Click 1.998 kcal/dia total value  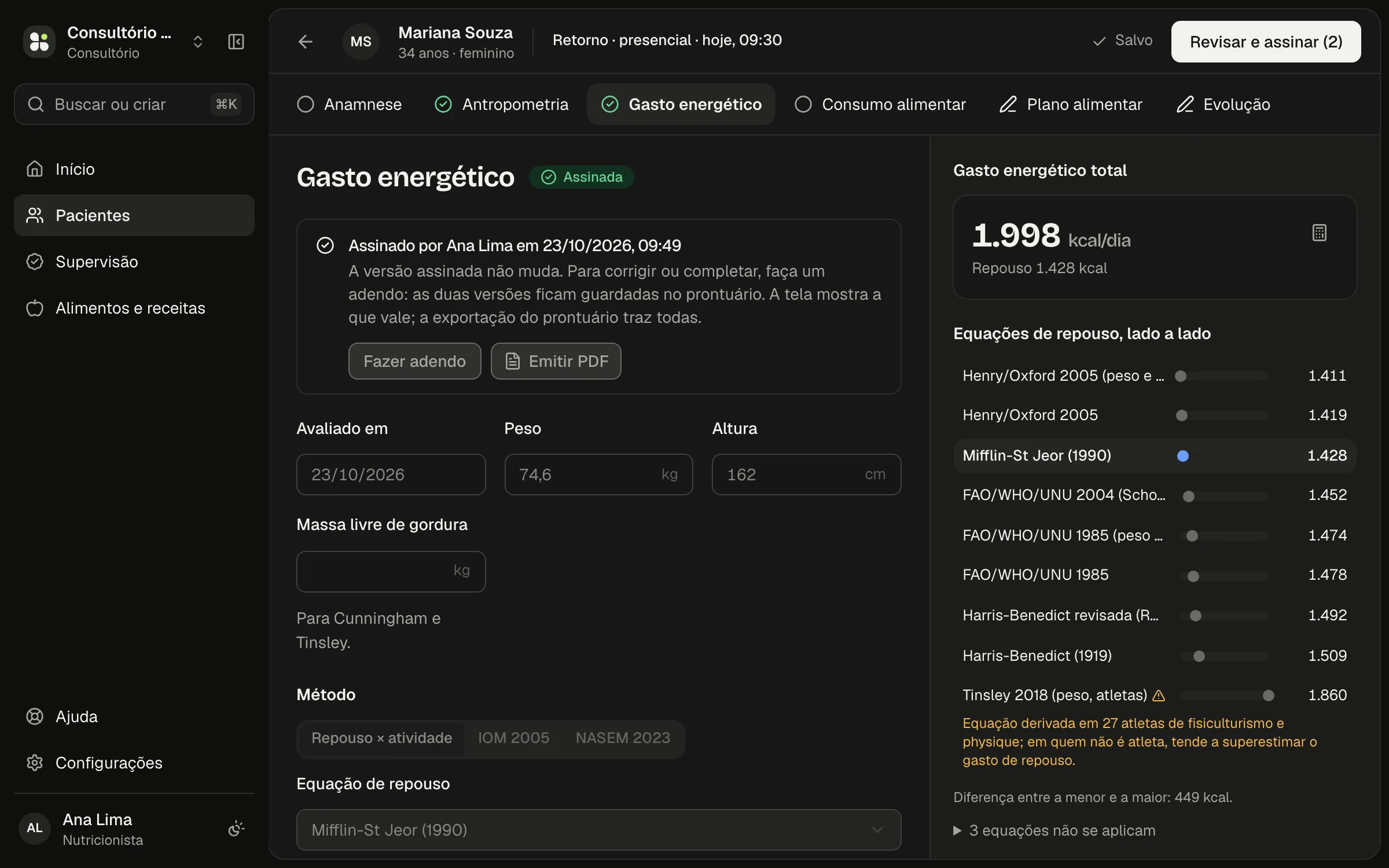point(1051,236)
